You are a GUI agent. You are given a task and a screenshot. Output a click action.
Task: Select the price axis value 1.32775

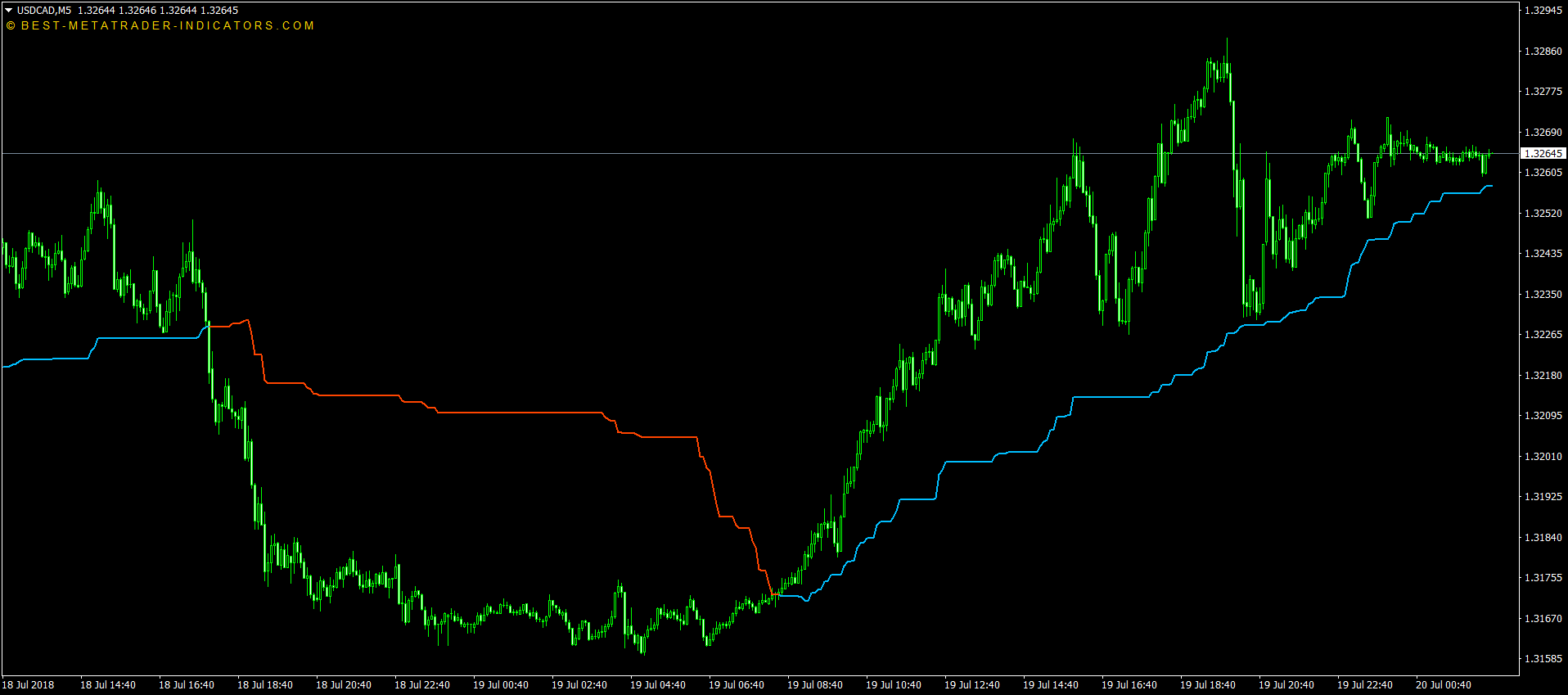[x=1543, y=92]
